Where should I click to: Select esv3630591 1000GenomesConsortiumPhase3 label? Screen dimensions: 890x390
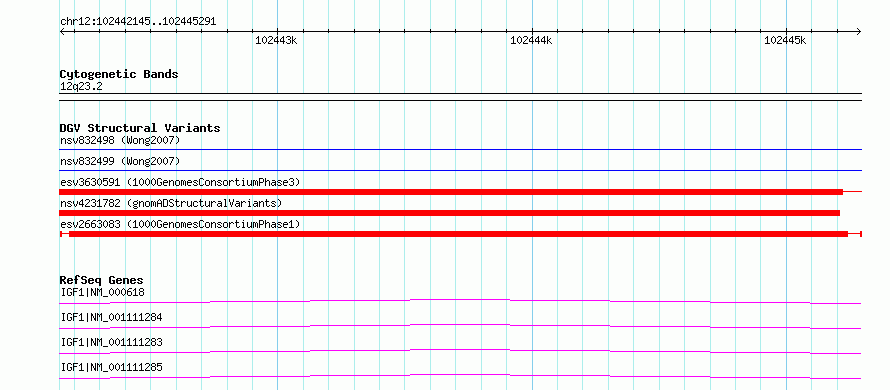[x=180, y=182]
